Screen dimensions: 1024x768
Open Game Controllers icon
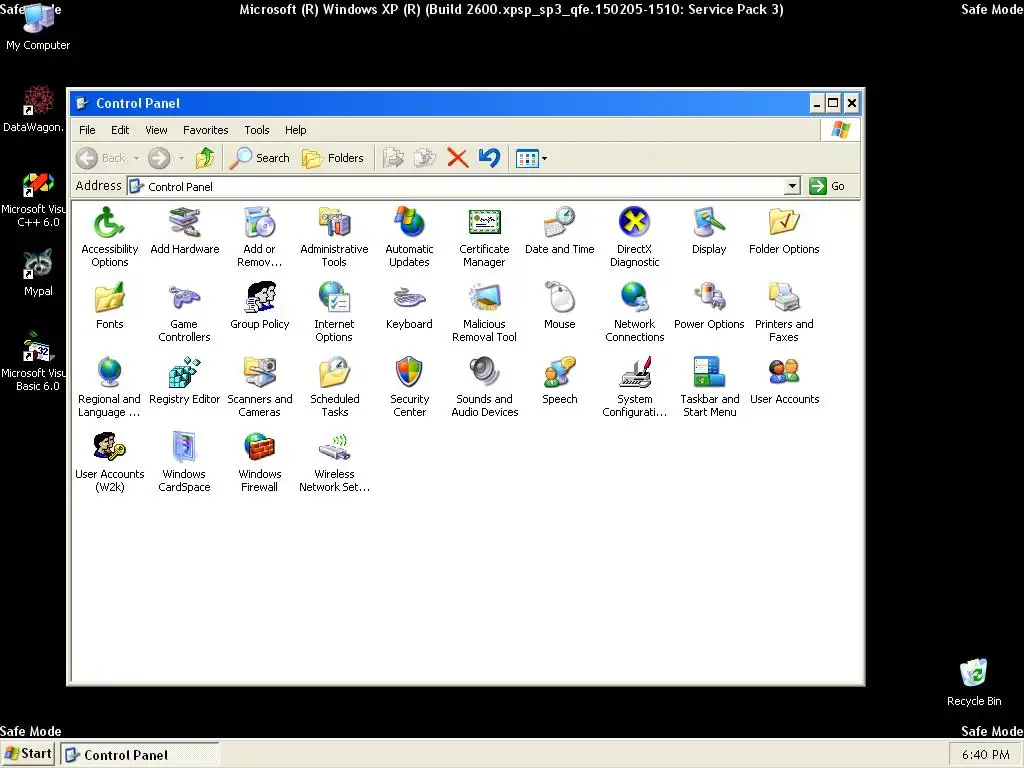click(185, 298)
